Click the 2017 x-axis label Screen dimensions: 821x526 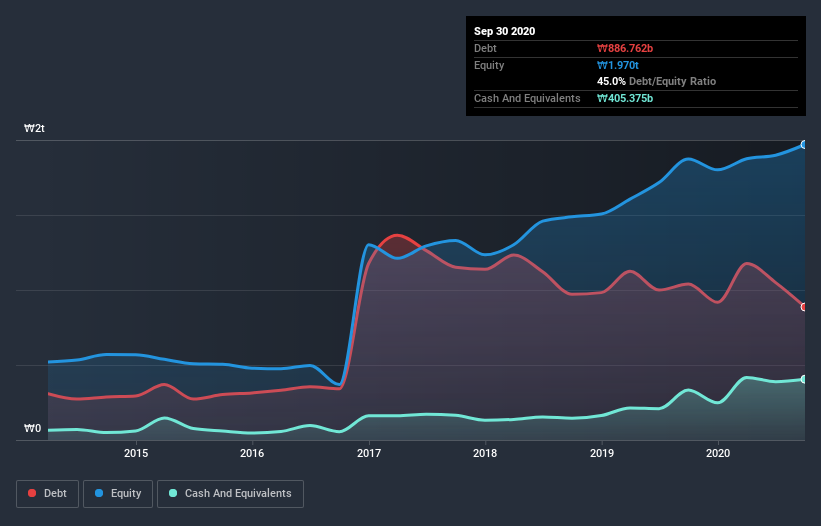369,453
